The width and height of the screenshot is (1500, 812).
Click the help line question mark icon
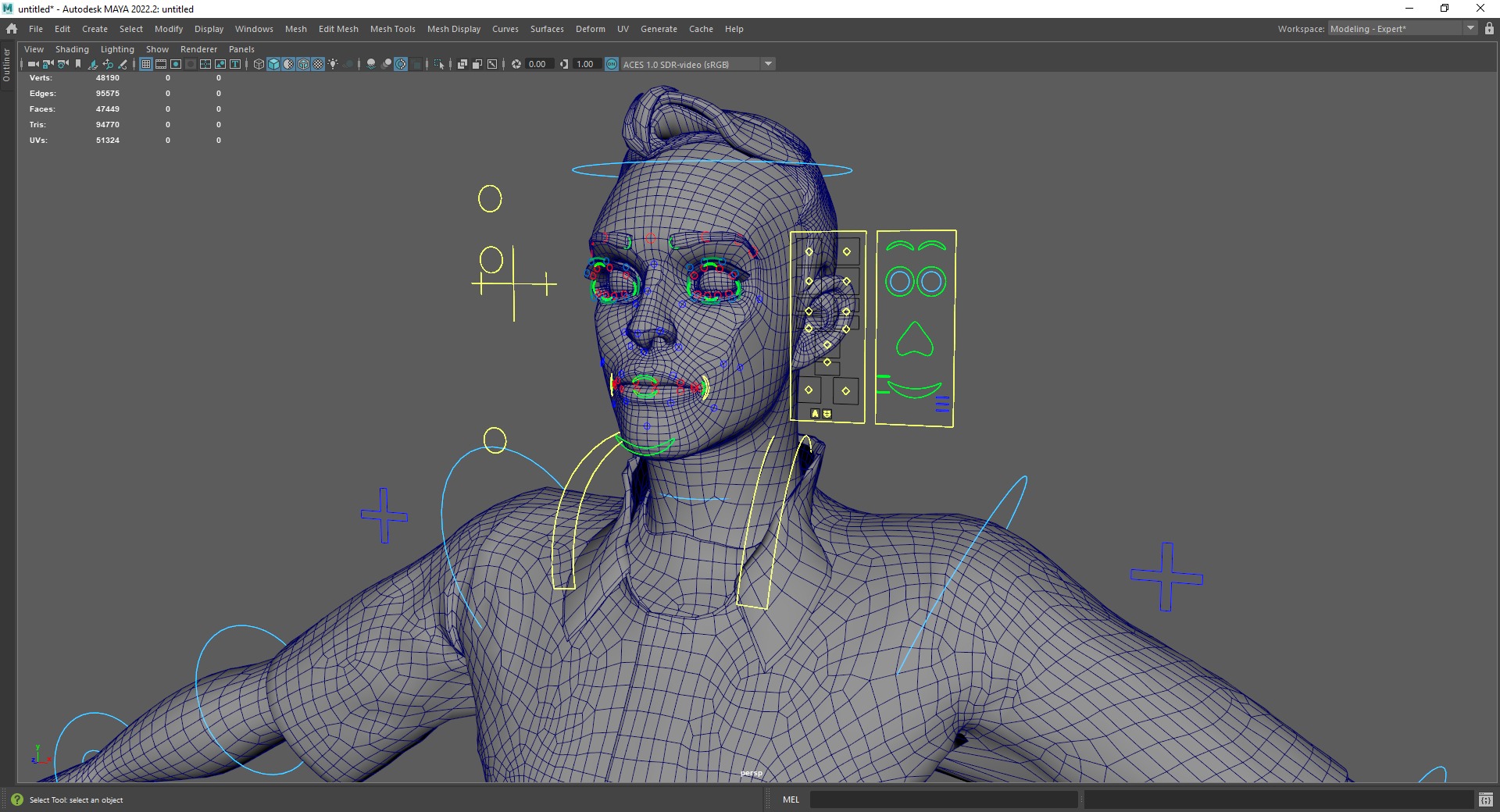point(17,800)
